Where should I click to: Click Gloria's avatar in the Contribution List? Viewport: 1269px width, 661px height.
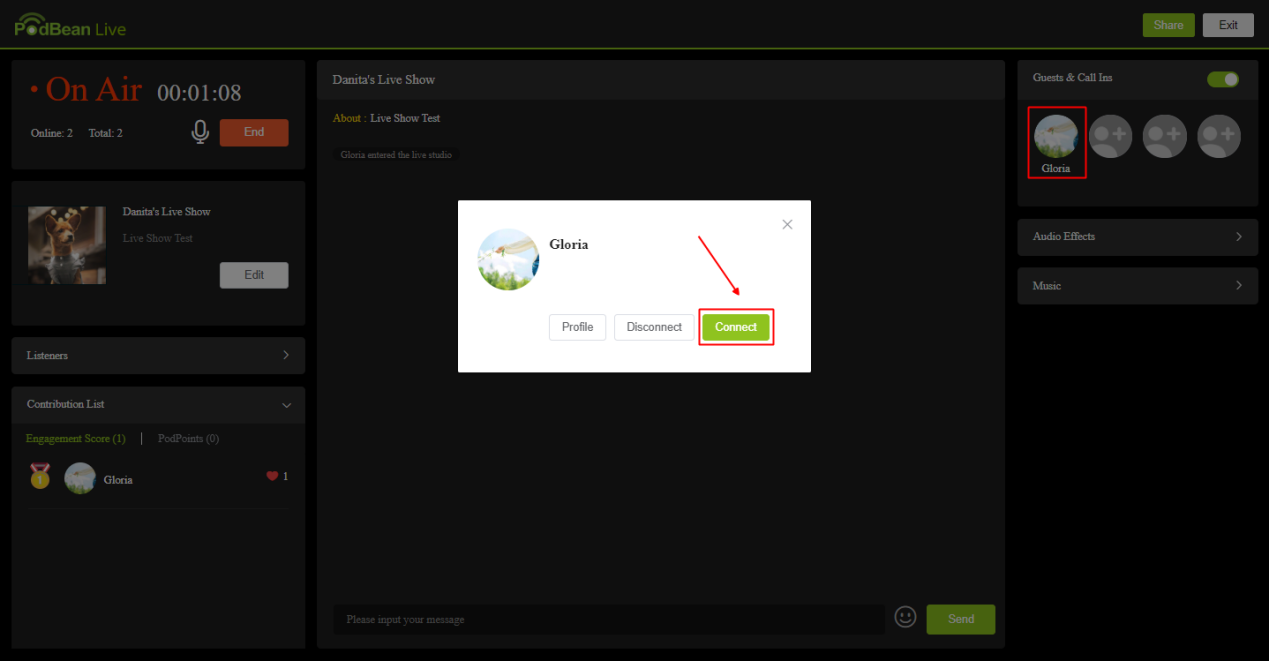[79, 478]
